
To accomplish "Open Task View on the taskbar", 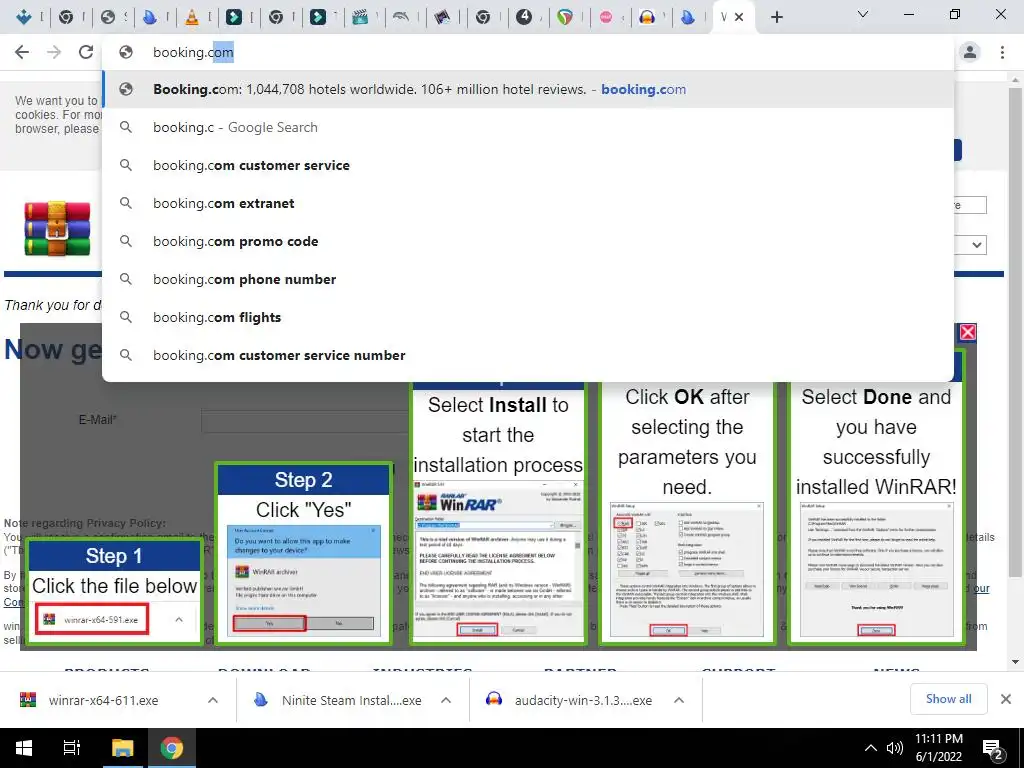I will point(71,748).
